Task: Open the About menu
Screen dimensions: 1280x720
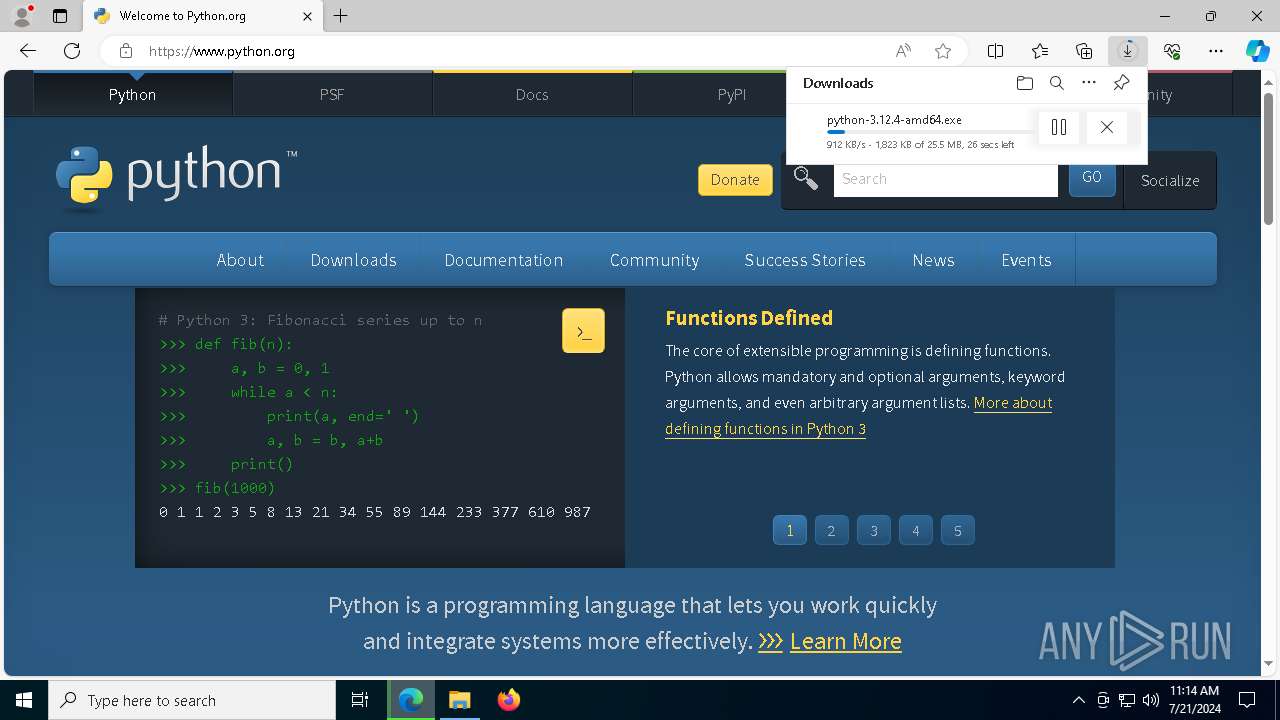Action: pyautogui.click(x=240, y=260)
